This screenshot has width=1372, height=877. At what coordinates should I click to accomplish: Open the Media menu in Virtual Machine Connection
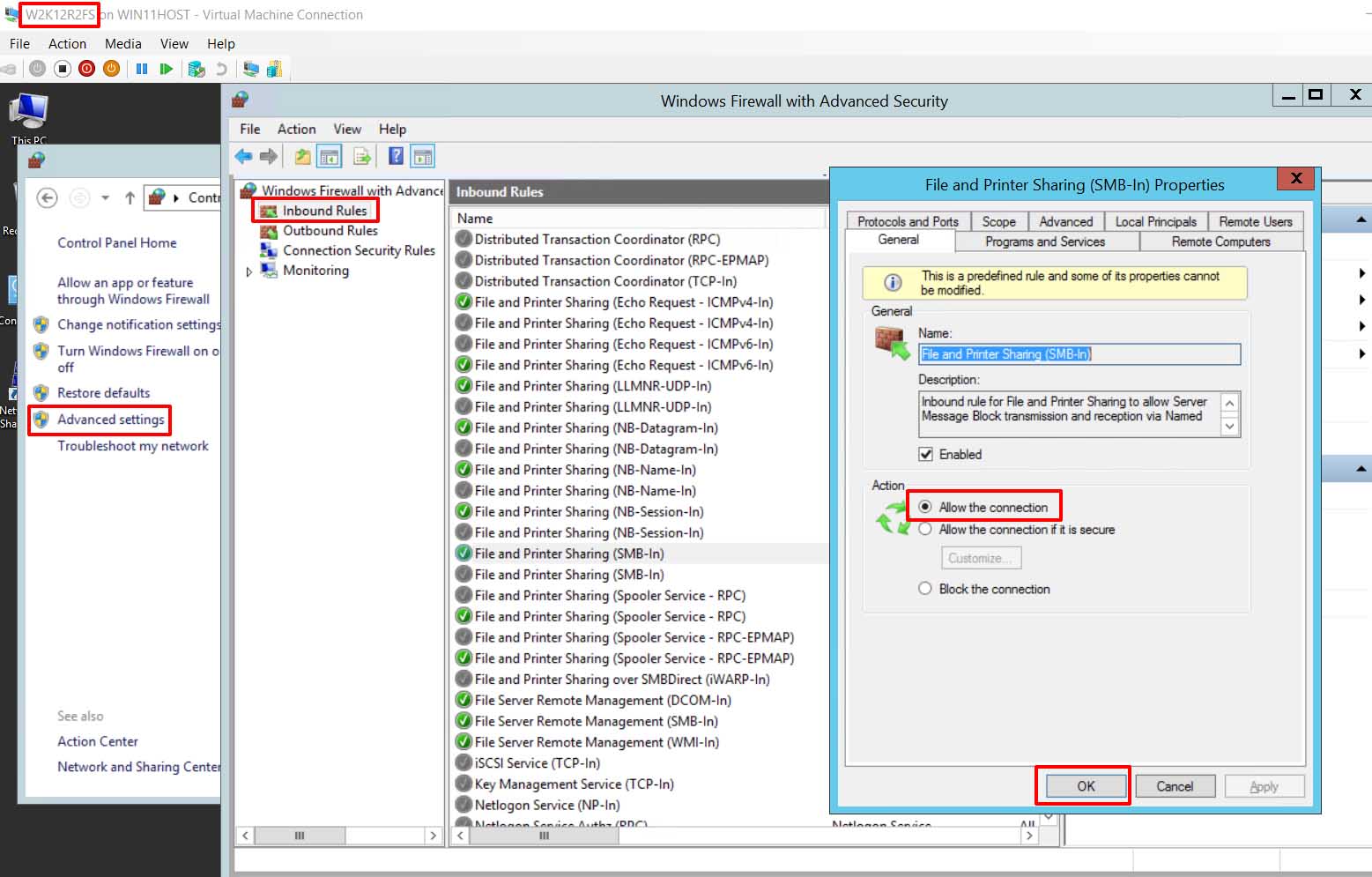click(122, 44)
